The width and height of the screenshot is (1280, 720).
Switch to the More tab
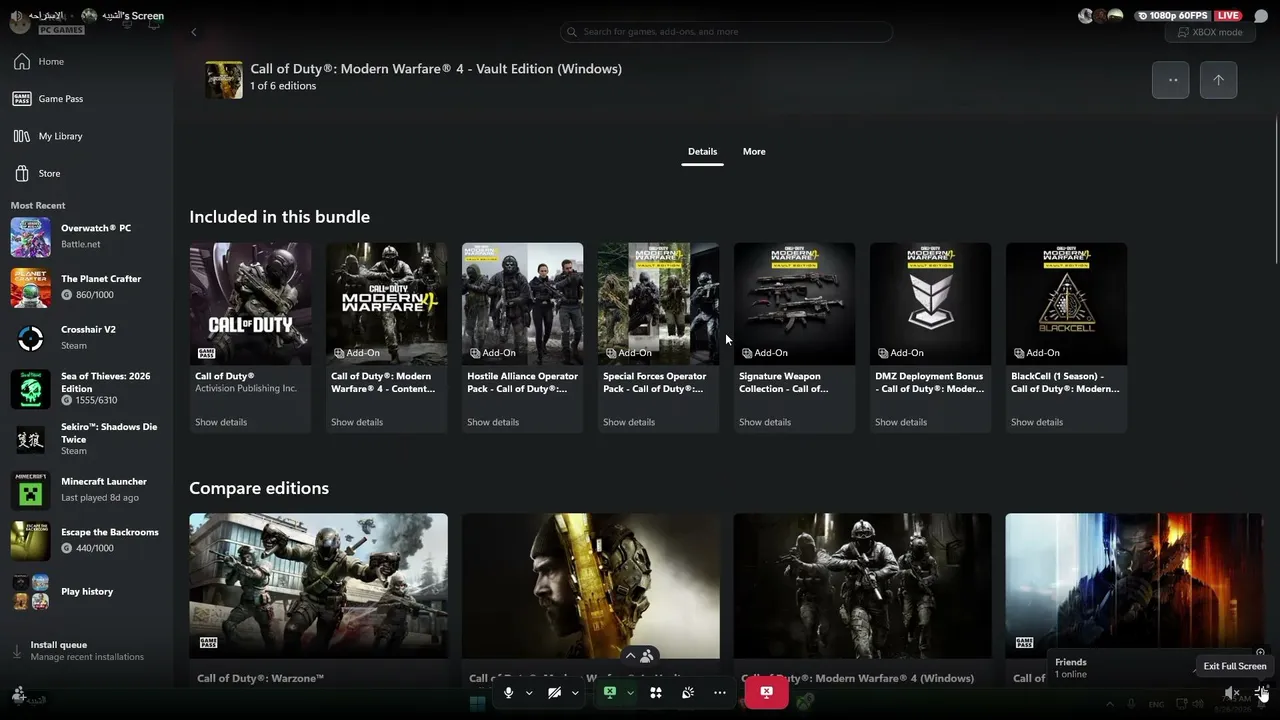[754, 152]
